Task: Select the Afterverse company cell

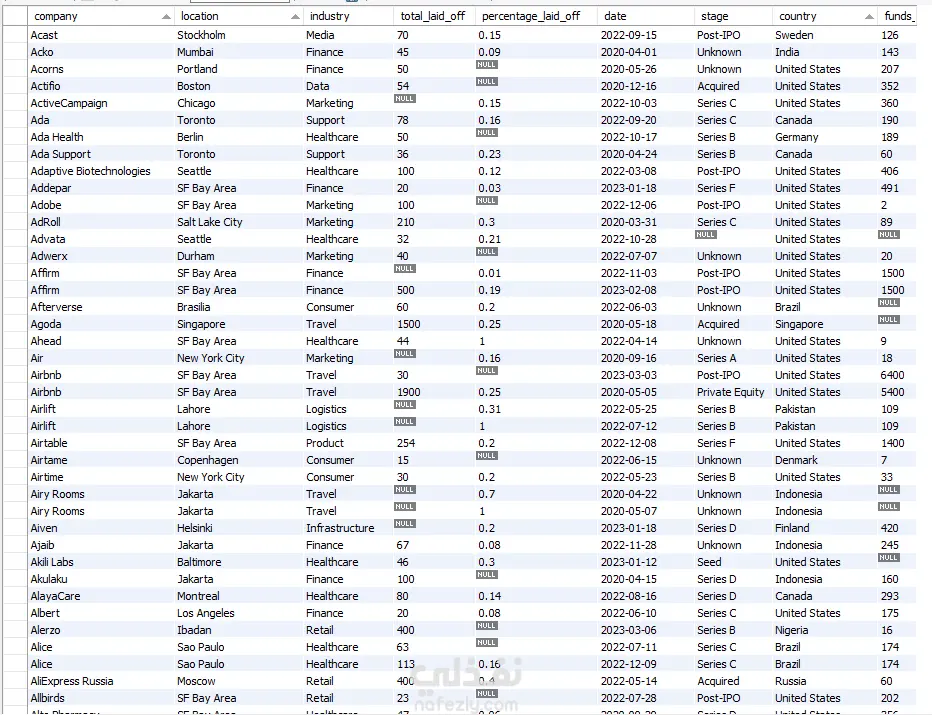Action: point(100,307)
